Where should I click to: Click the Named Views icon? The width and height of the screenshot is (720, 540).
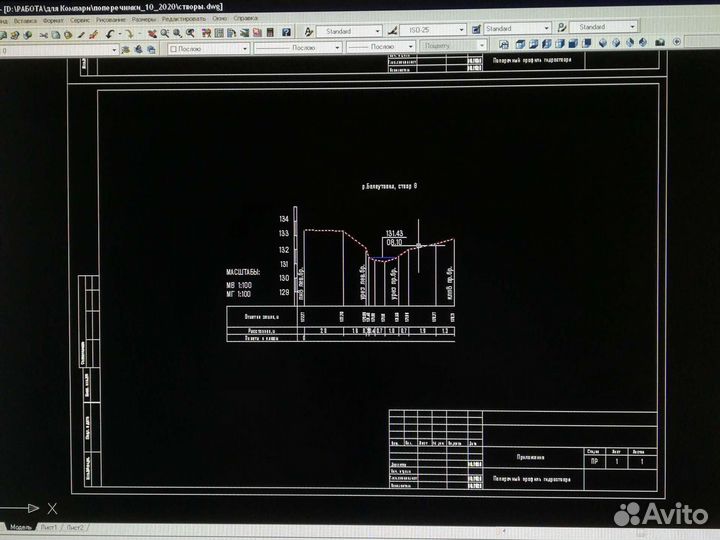pos(504,44)
